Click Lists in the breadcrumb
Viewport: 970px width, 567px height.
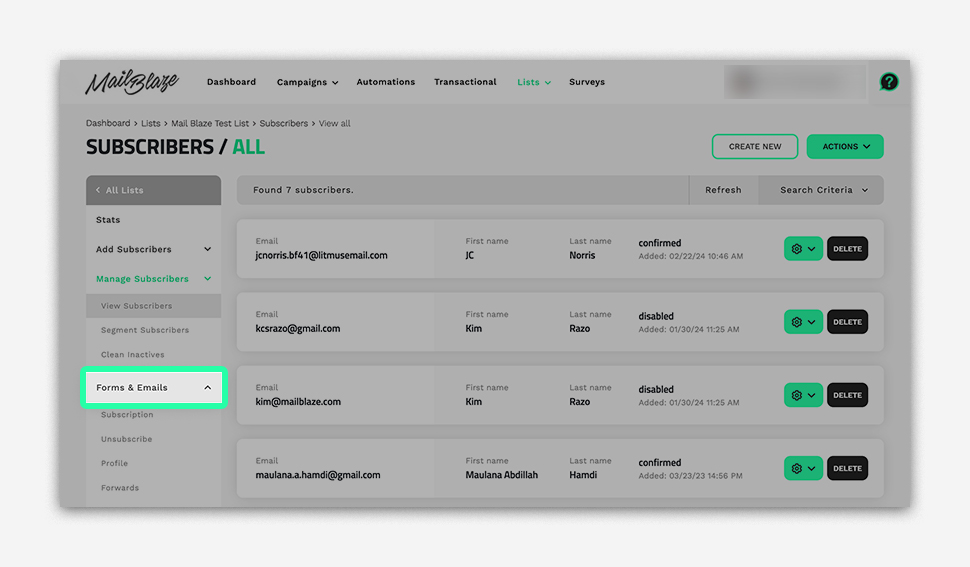click(150, 123)
